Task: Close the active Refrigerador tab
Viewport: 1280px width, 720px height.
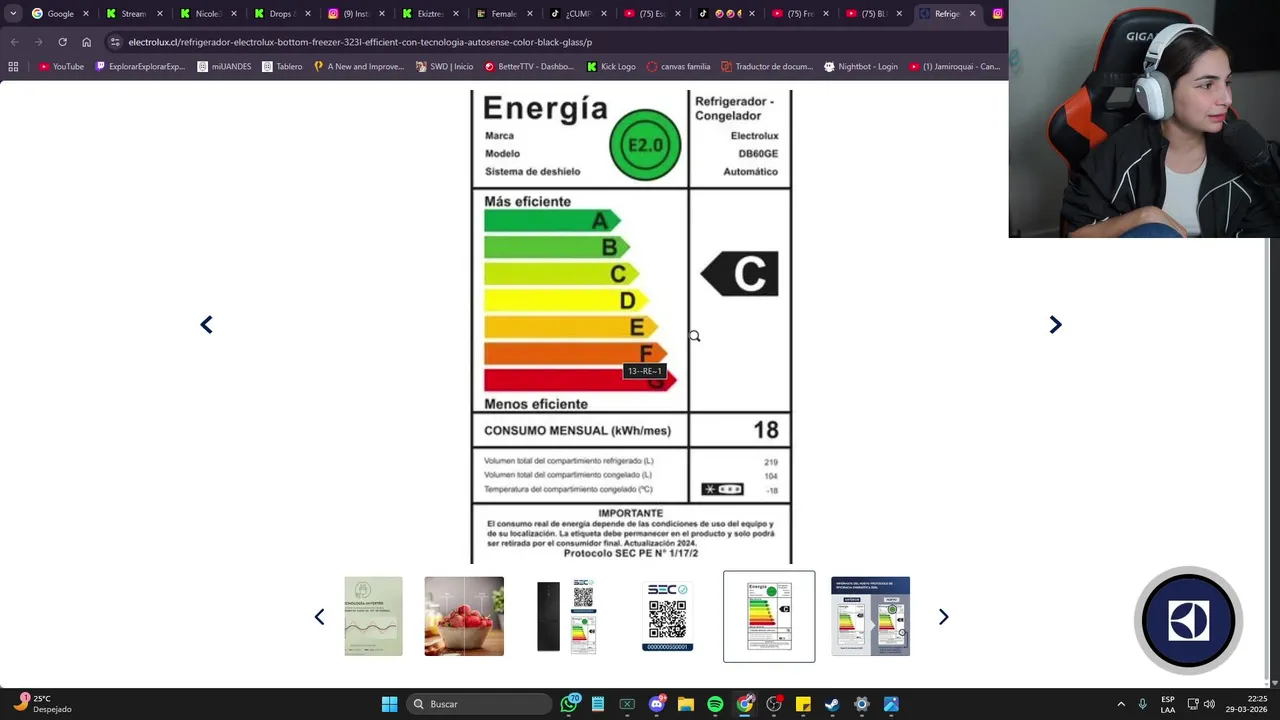Action: 972,14
